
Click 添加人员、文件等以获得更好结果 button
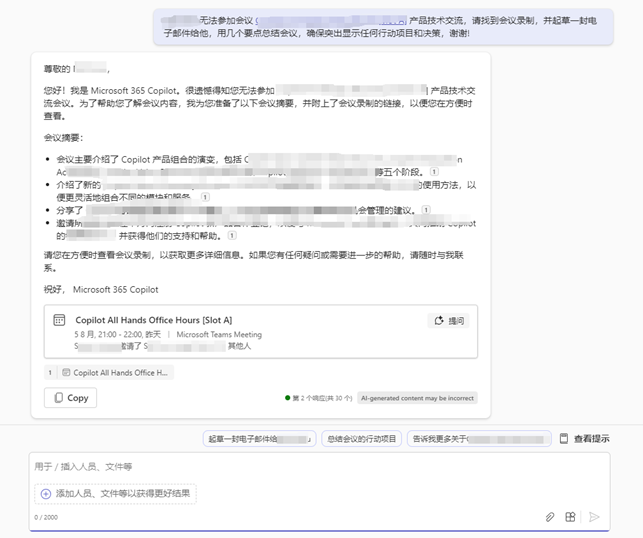115,494
